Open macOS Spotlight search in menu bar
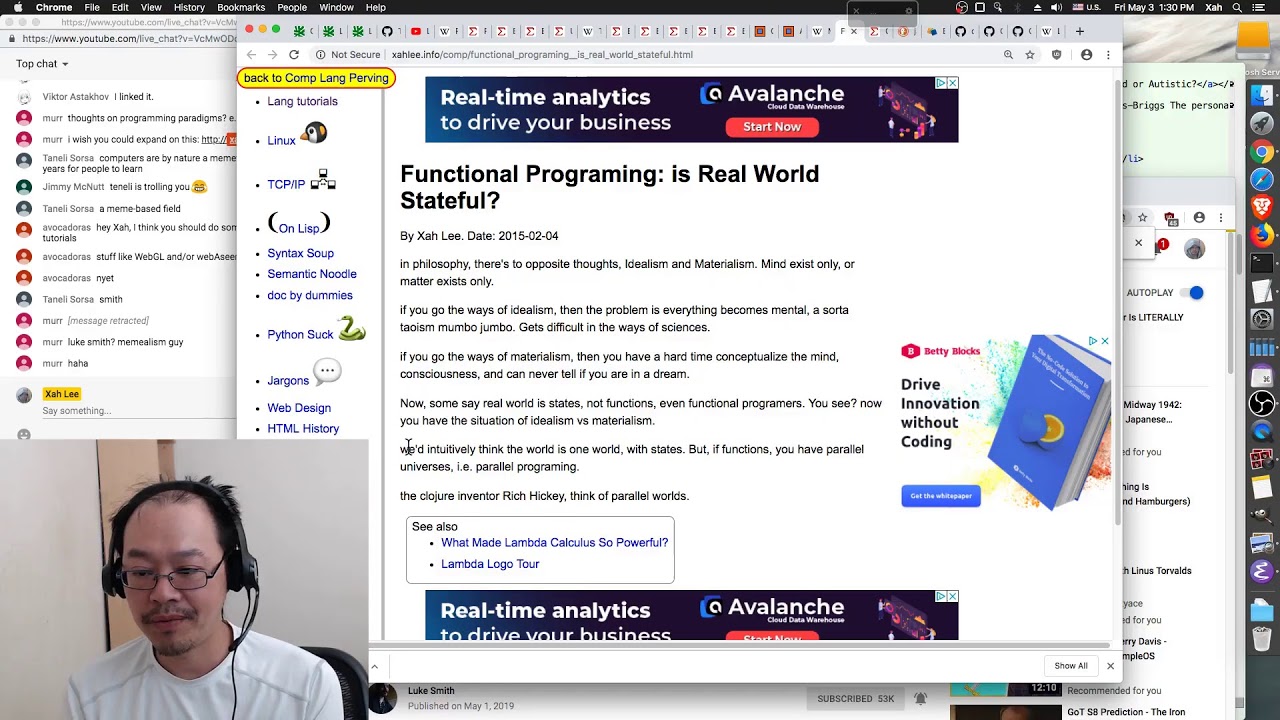Screen dimensions: 1280x720 1237,8
